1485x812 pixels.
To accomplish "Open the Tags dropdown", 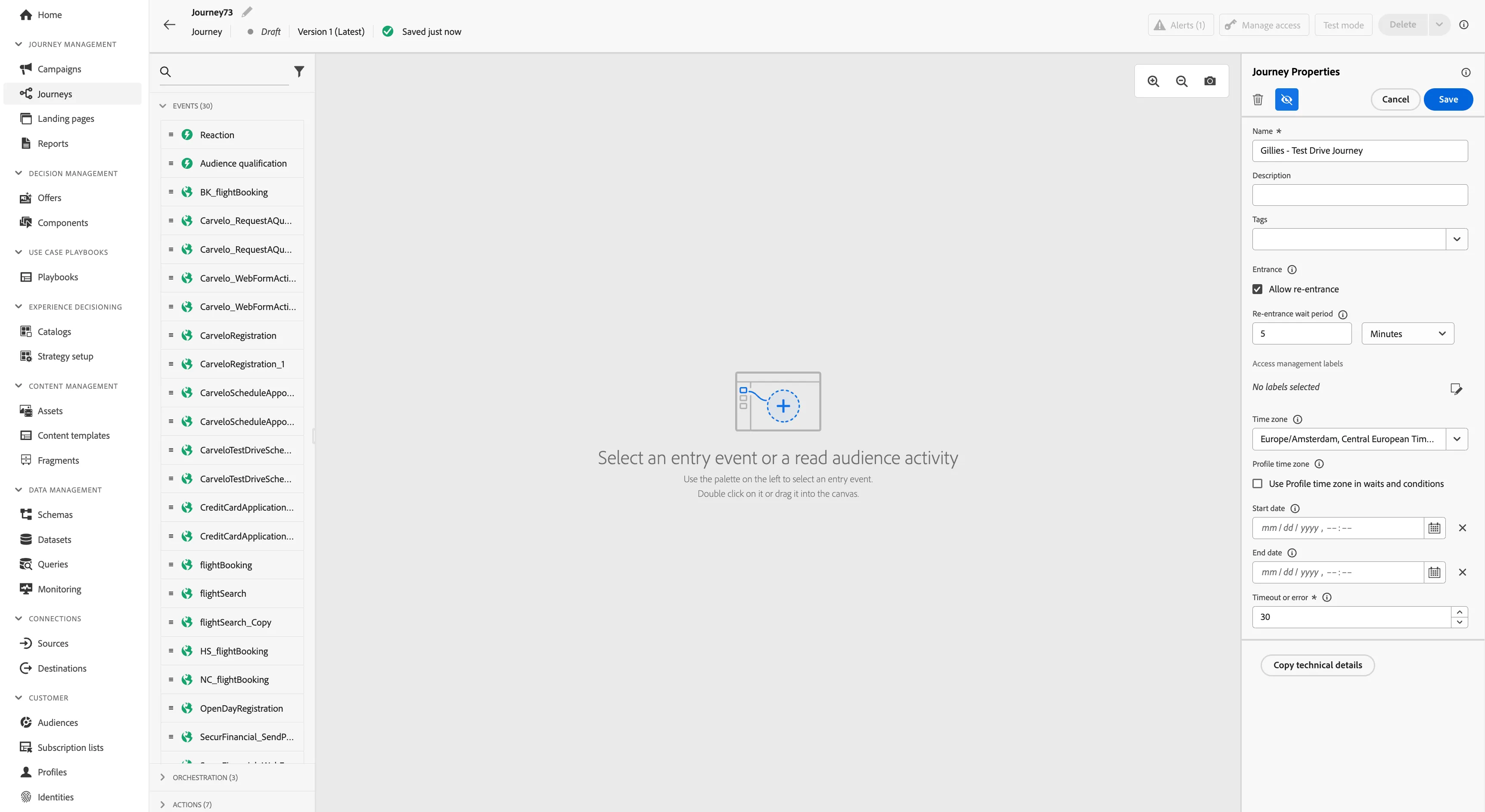I will pos(1456,239).
